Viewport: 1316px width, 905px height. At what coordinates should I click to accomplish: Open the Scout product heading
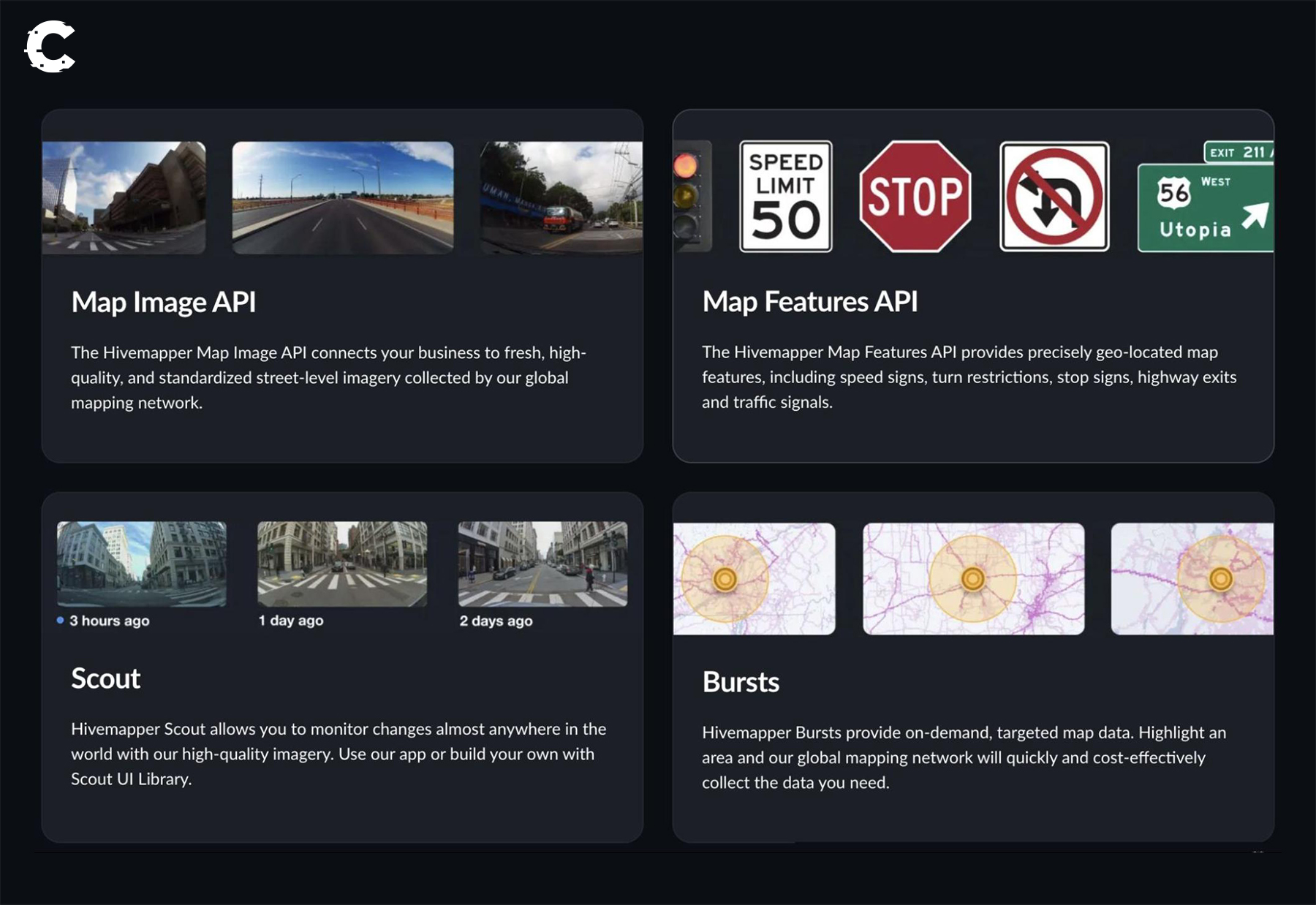click(105, 678)
